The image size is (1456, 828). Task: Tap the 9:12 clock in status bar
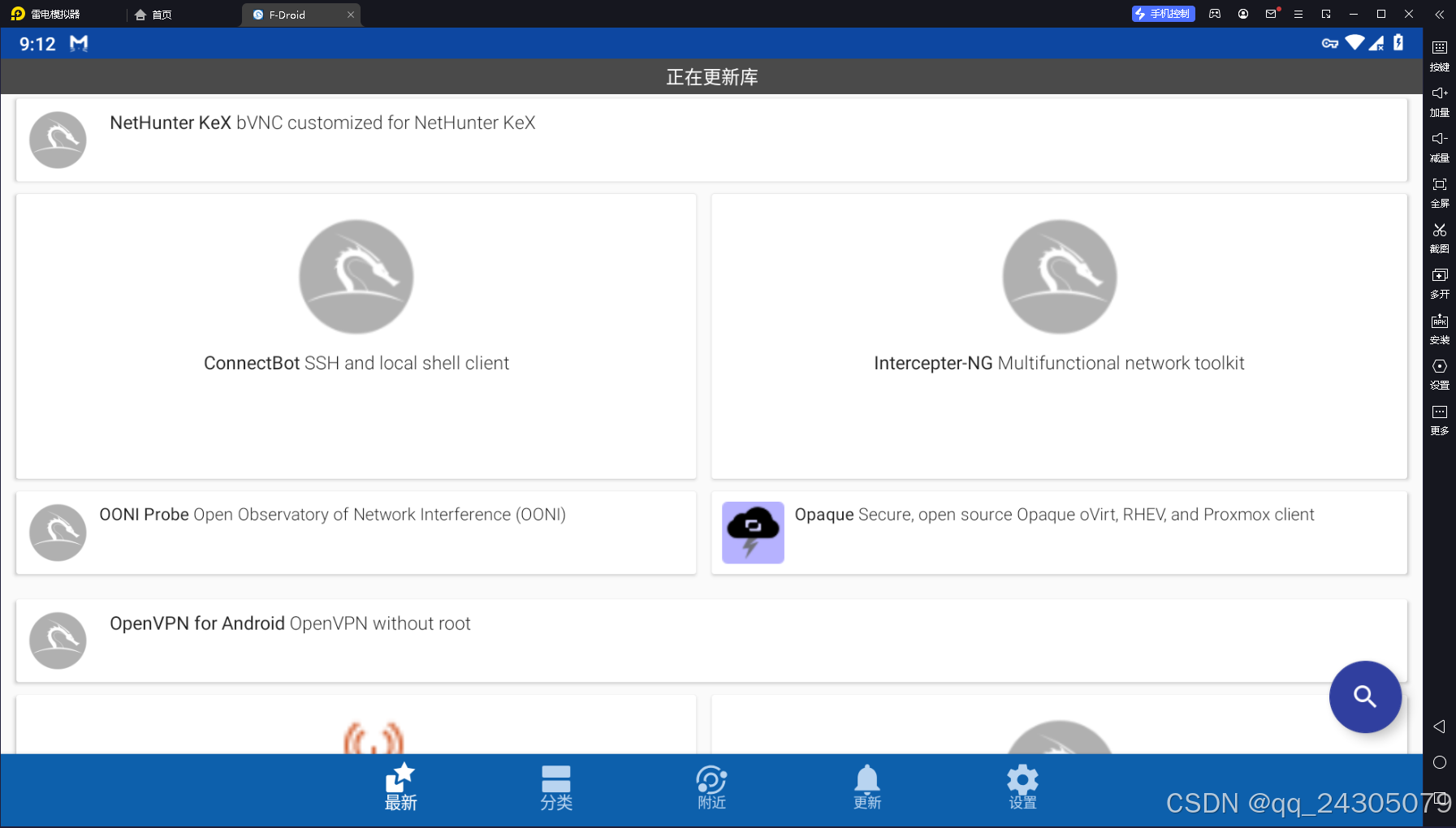[x=37, y=44]
